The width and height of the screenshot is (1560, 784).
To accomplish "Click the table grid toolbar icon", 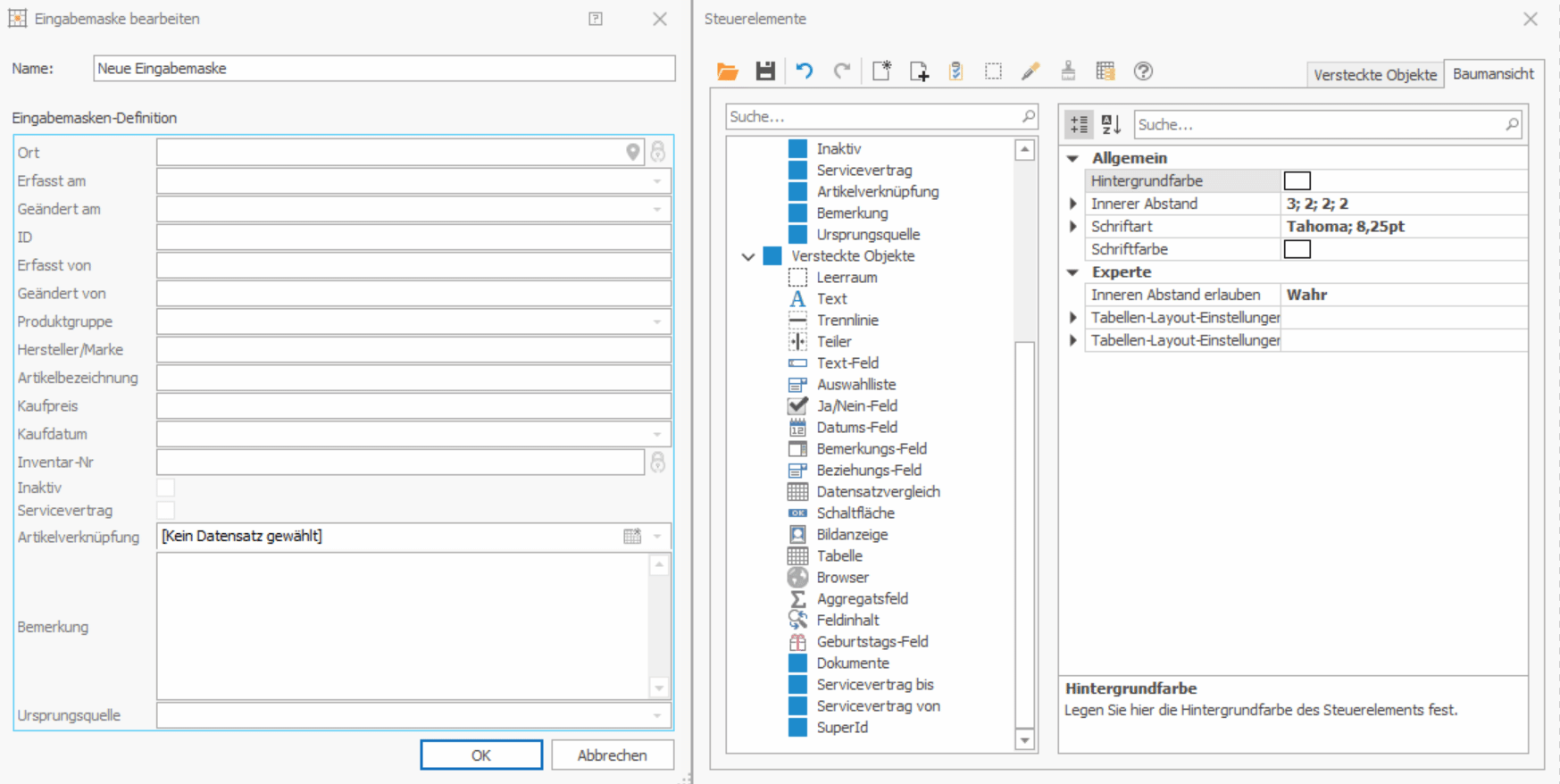I will pyautogui.click(x=1105, y=71).
